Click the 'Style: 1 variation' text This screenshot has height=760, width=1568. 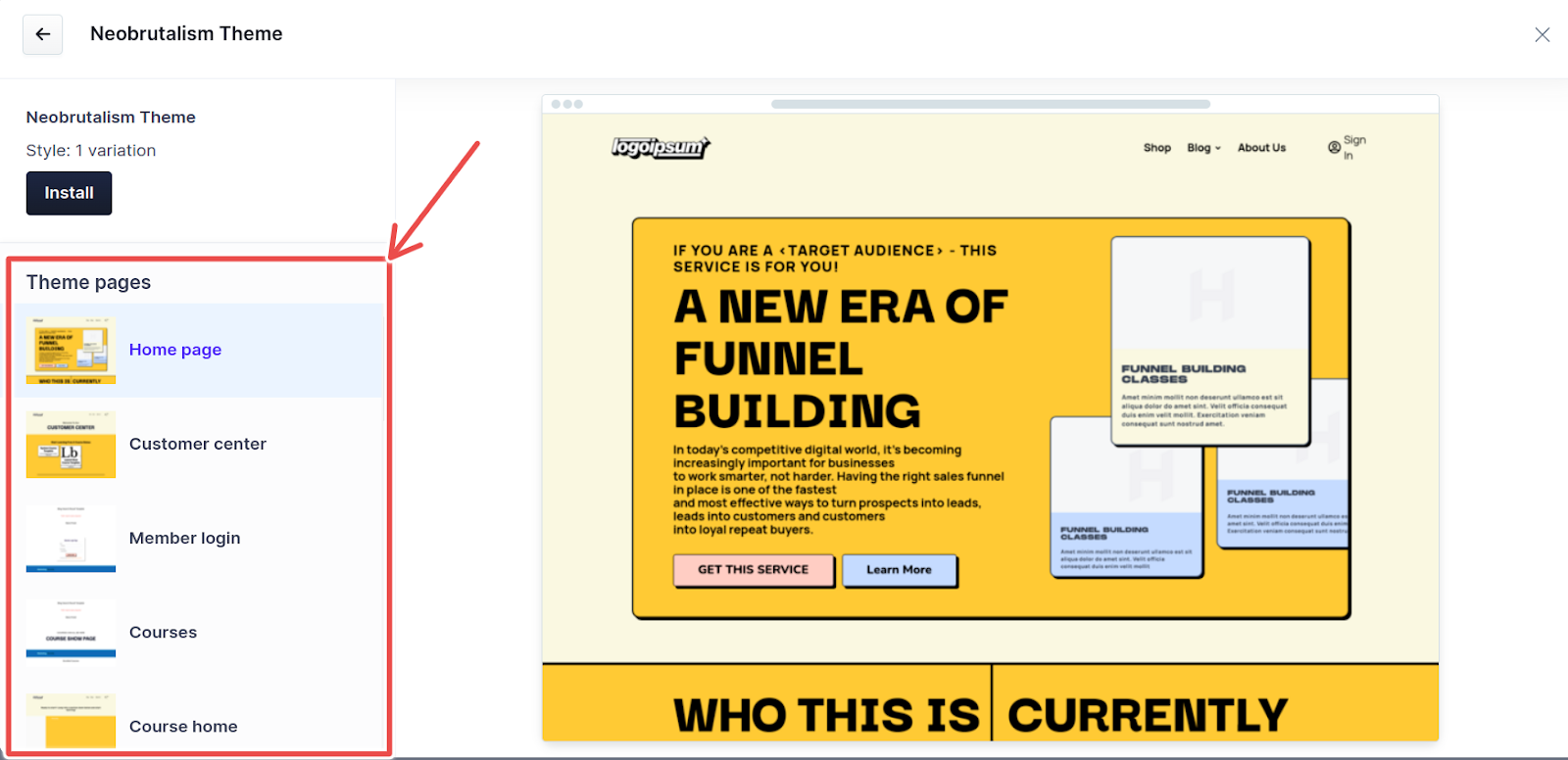click(x=91, y=150)
